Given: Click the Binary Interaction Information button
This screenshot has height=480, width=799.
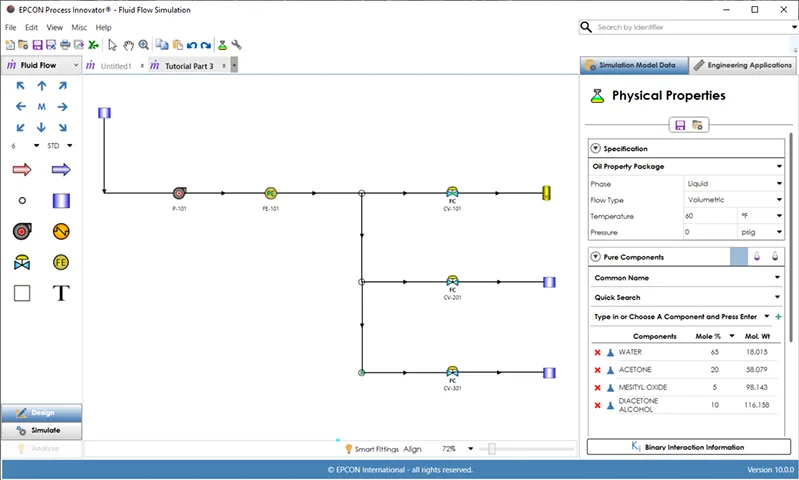Looking at the screenshot, I should coord(688,446).
